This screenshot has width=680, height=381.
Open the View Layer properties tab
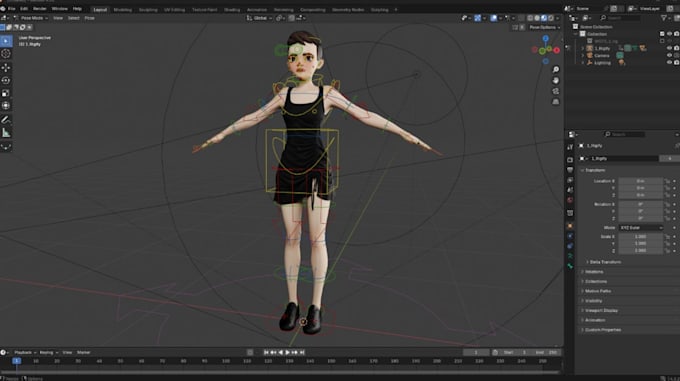570,180
